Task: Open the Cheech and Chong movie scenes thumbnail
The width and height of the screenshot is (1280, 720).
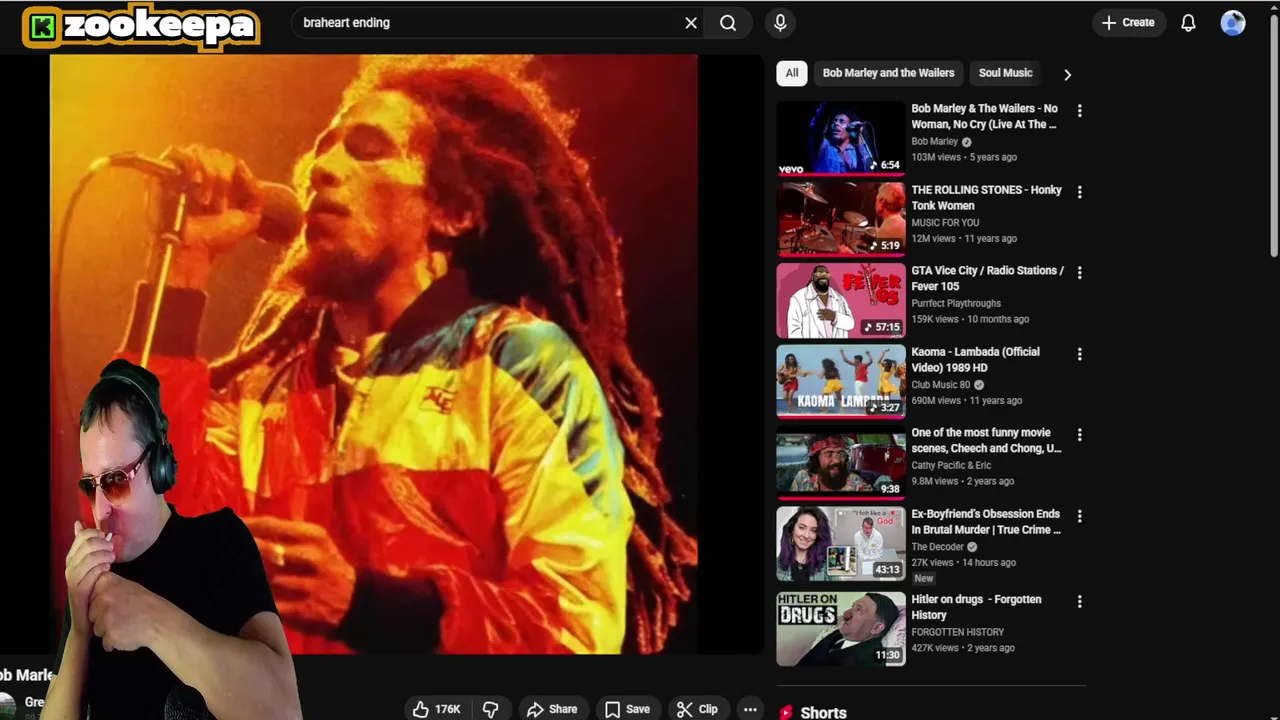Action: pos(841,462)
